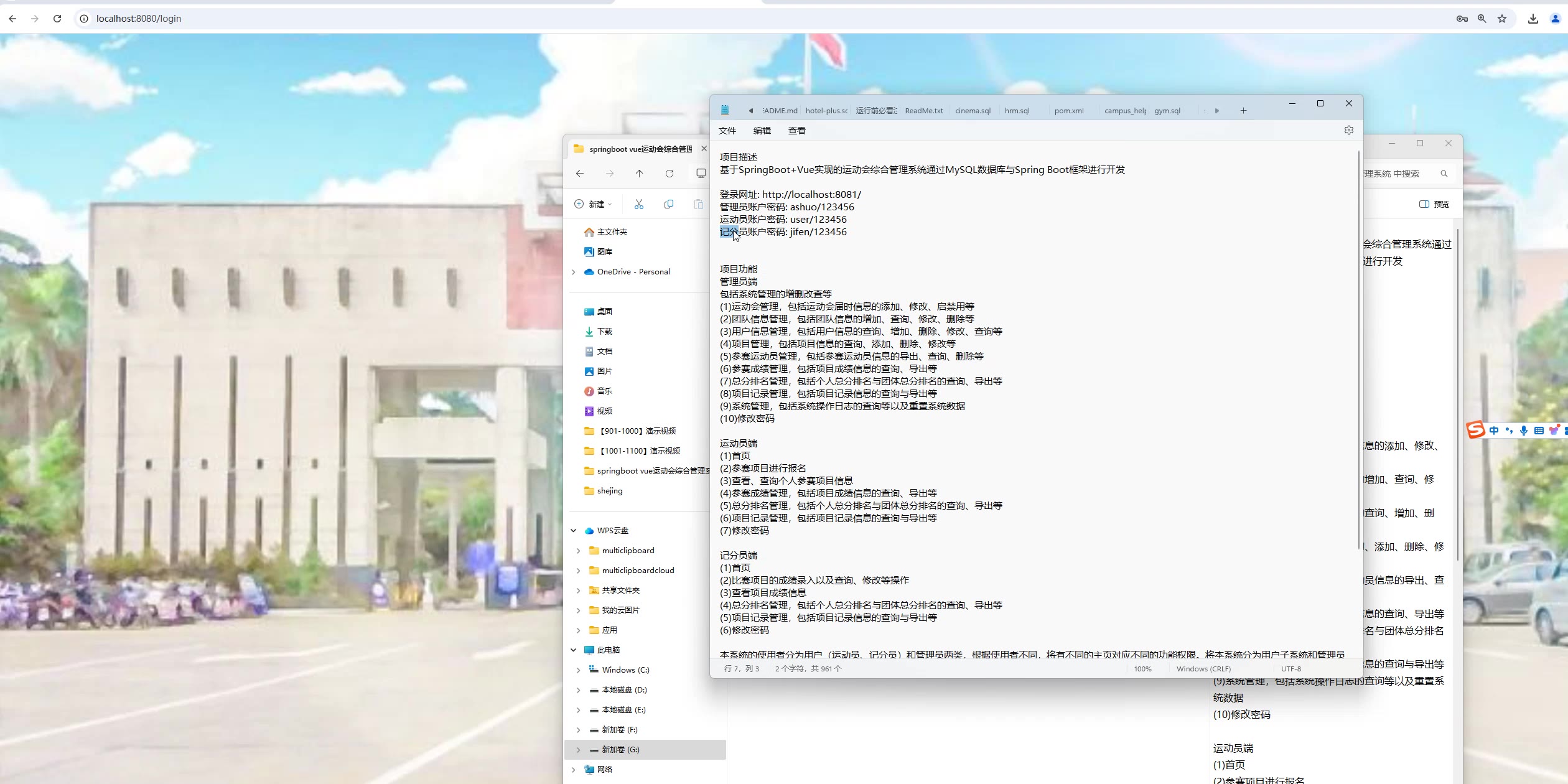Select 新加卷 (G:) drive
Viewport: 1568px width, 784px height.
click(x=645, y=750)
